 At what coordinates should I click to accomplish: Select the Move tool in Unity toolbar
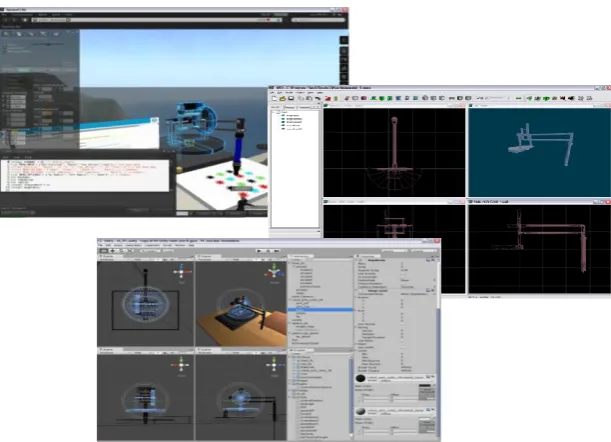coord(113,251)
